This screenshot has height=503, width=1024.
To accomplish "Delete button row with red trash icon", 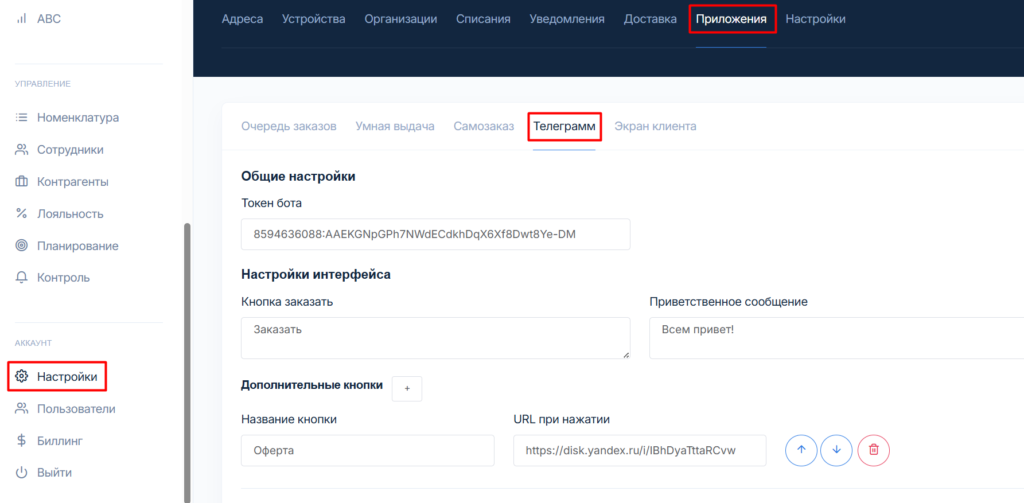I will [873, 450].
